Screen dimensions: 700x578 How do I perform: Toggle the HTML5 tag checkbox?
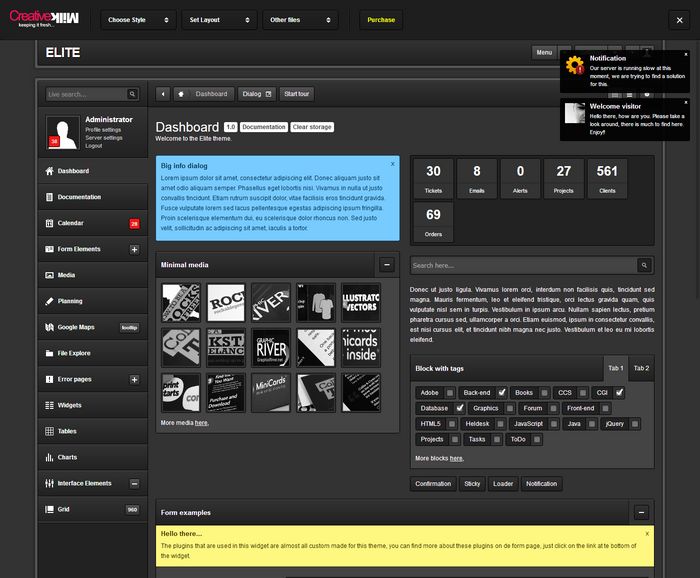click(452, 424)
